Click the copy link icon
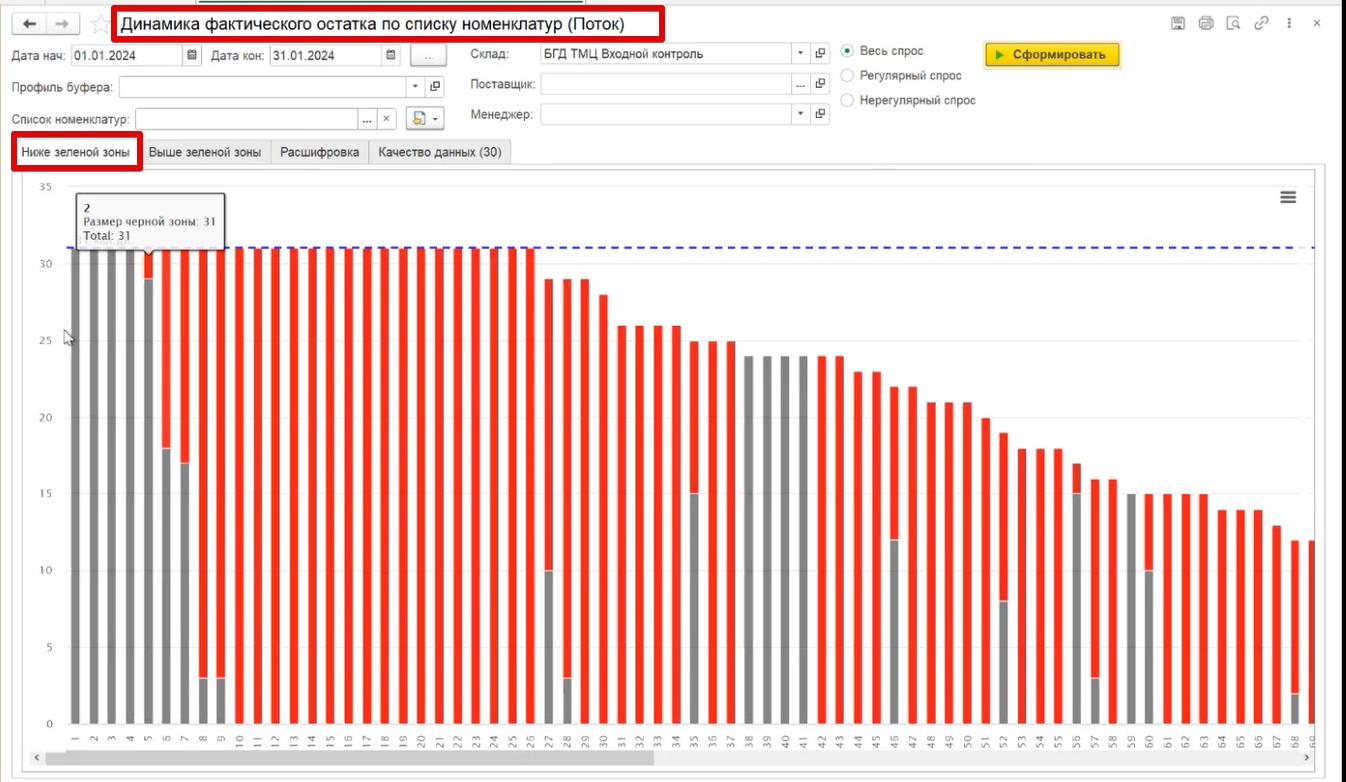 tap(1261, 23)
